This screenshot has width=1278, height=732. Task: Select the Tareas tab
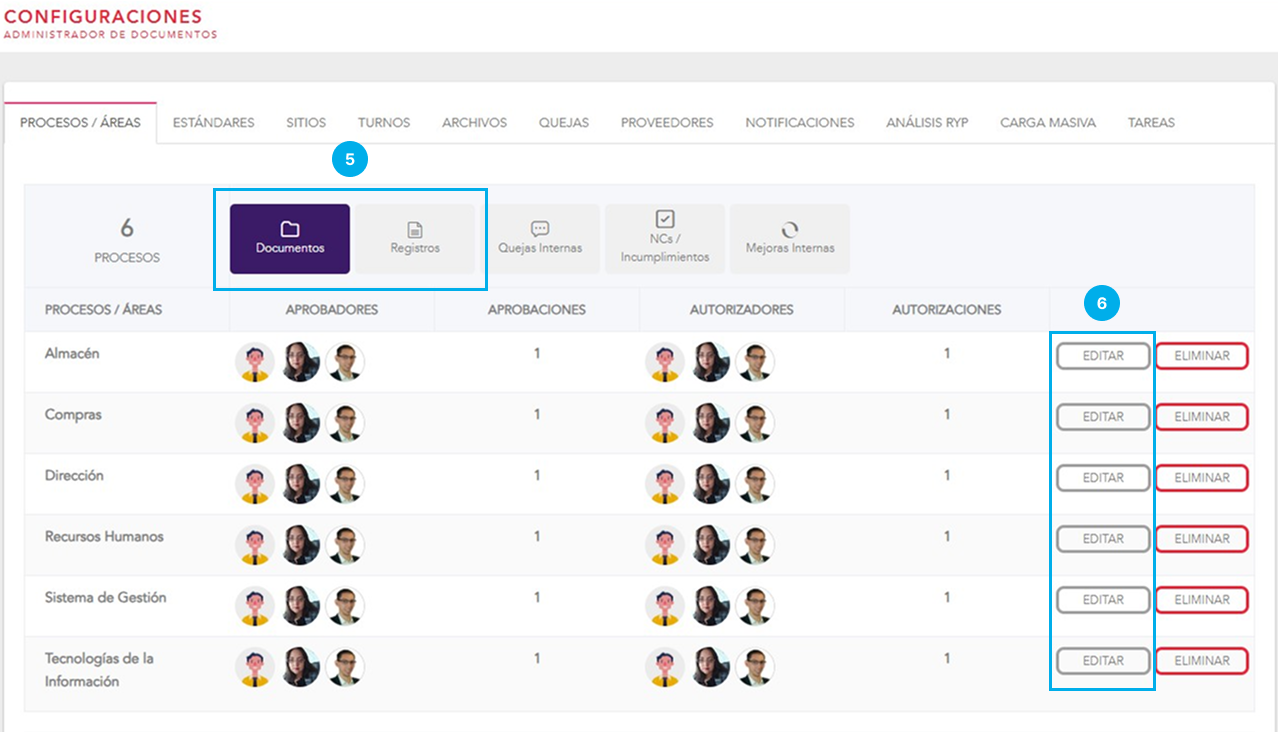[1151, 123]
